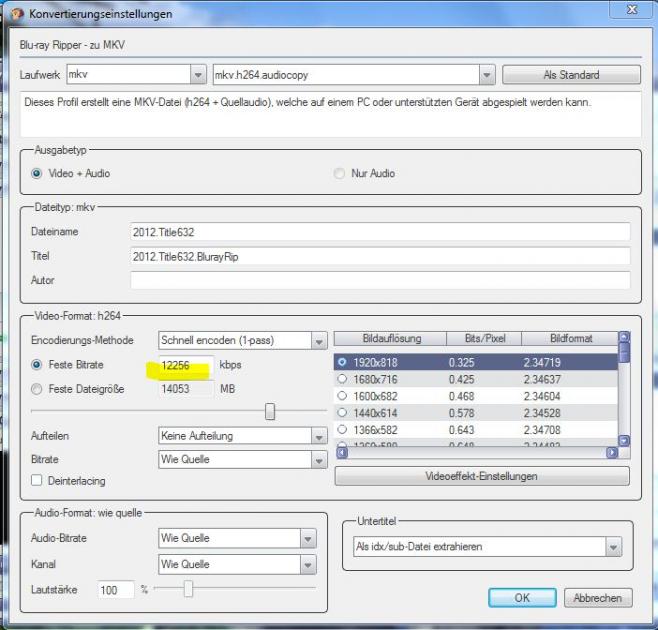Click the Titel input field
This screenshot has height=630, width=658.
(x=380, y=256)
